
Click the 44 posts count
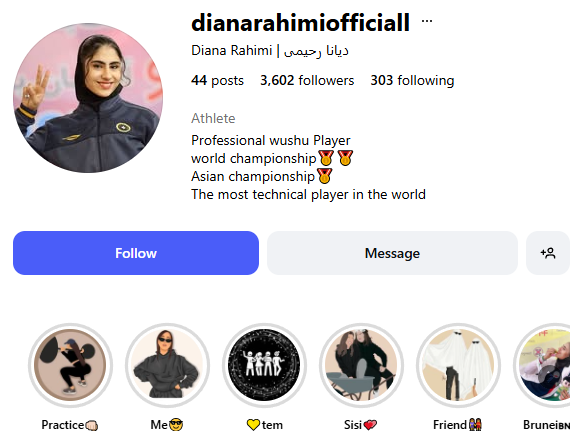click(x=217, y=80)
